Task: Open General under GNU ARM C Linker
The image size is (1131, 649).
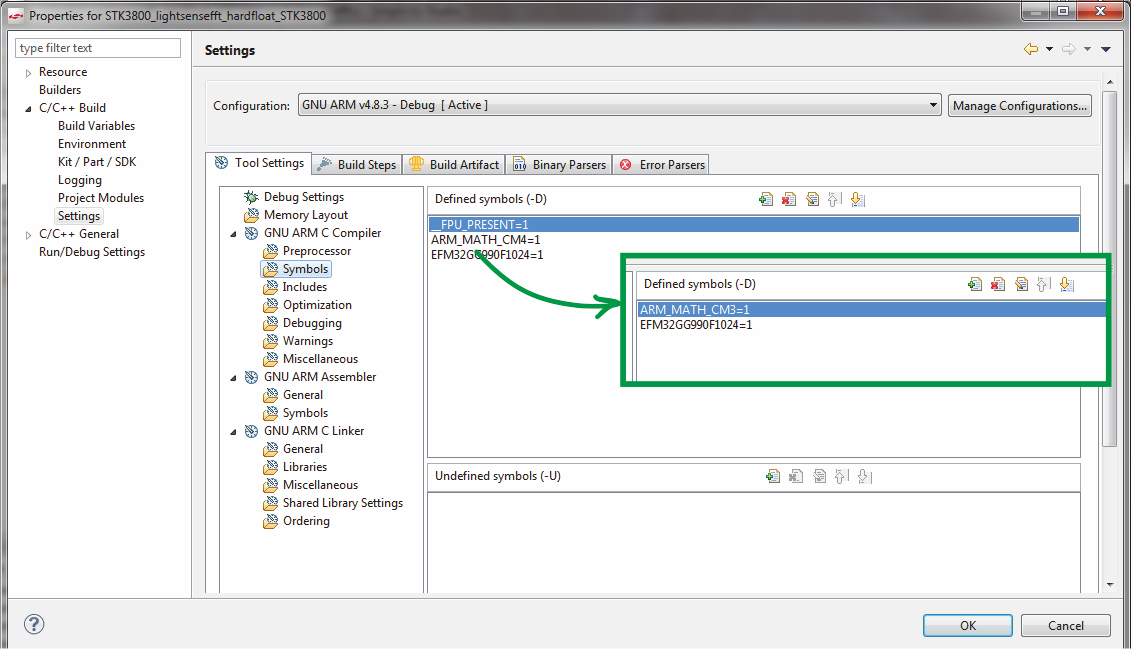Action: click(302, 449)
